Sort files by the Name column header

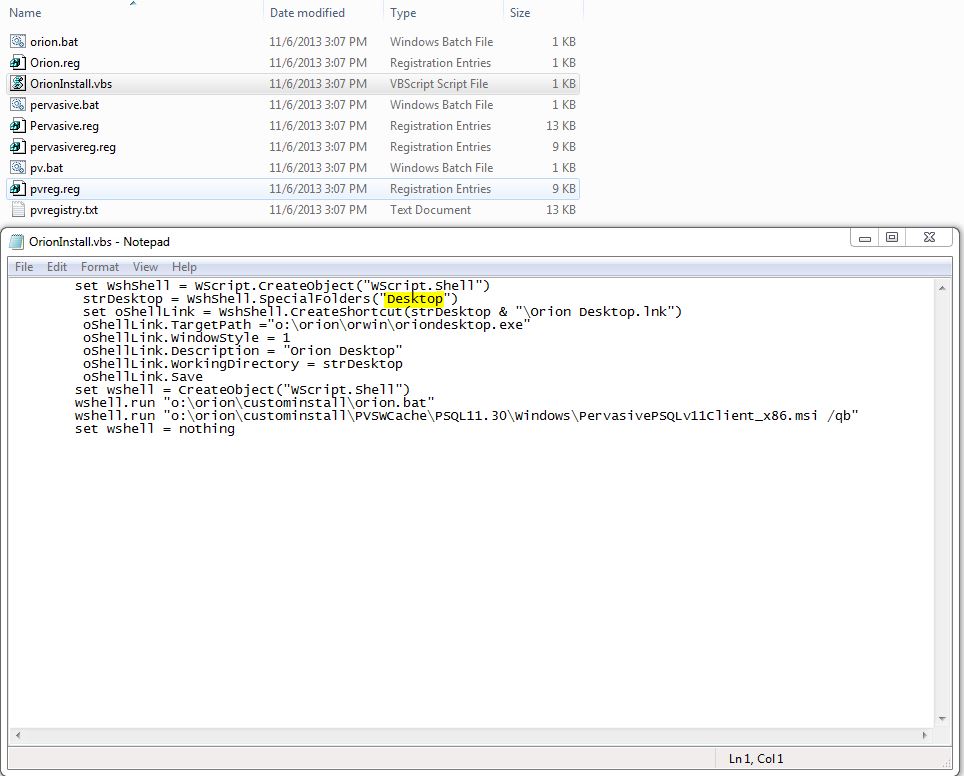[x=25, y=13]
